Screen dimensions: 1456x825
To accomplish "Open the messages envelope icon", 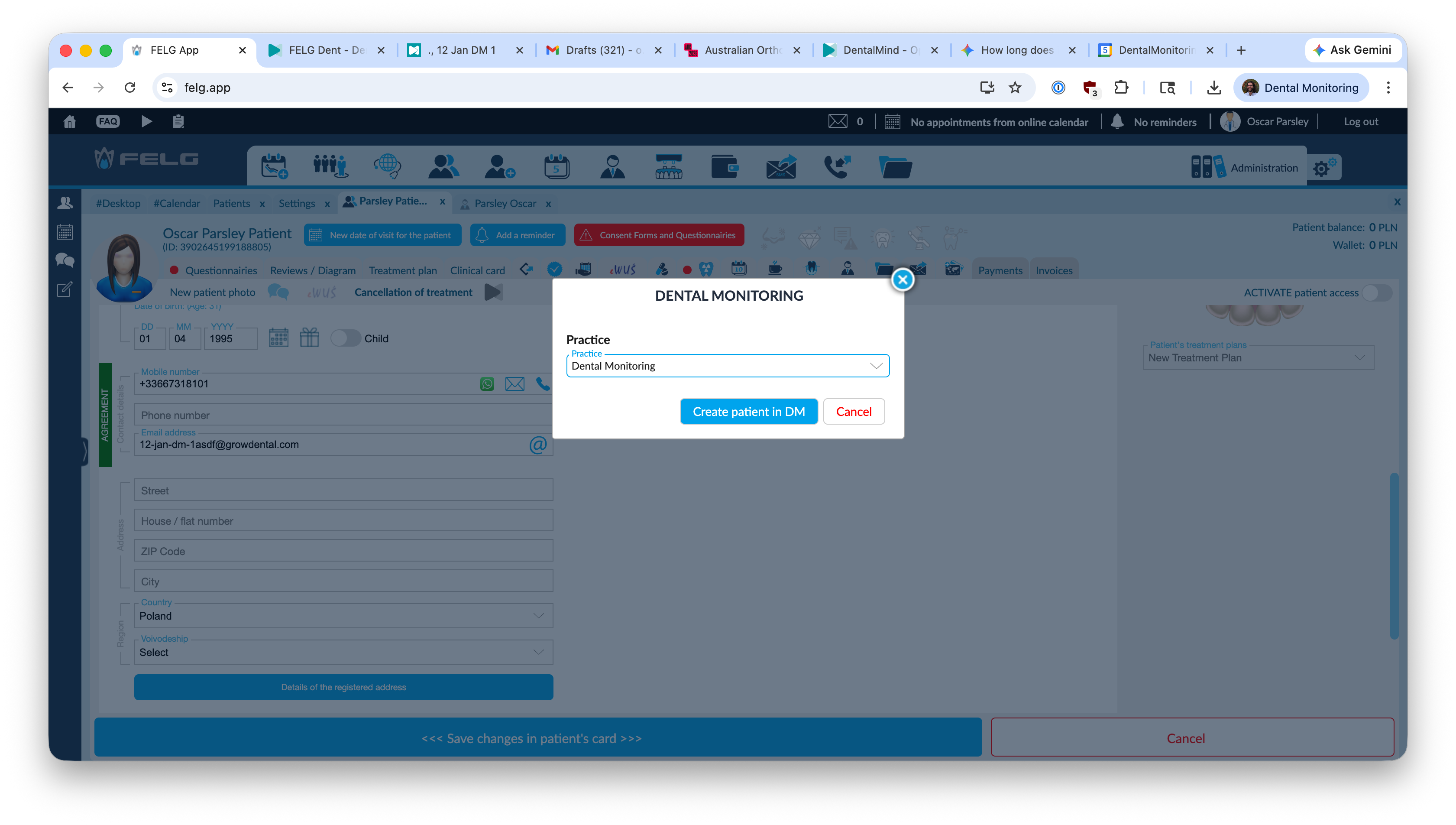I will tap(838, 121).
